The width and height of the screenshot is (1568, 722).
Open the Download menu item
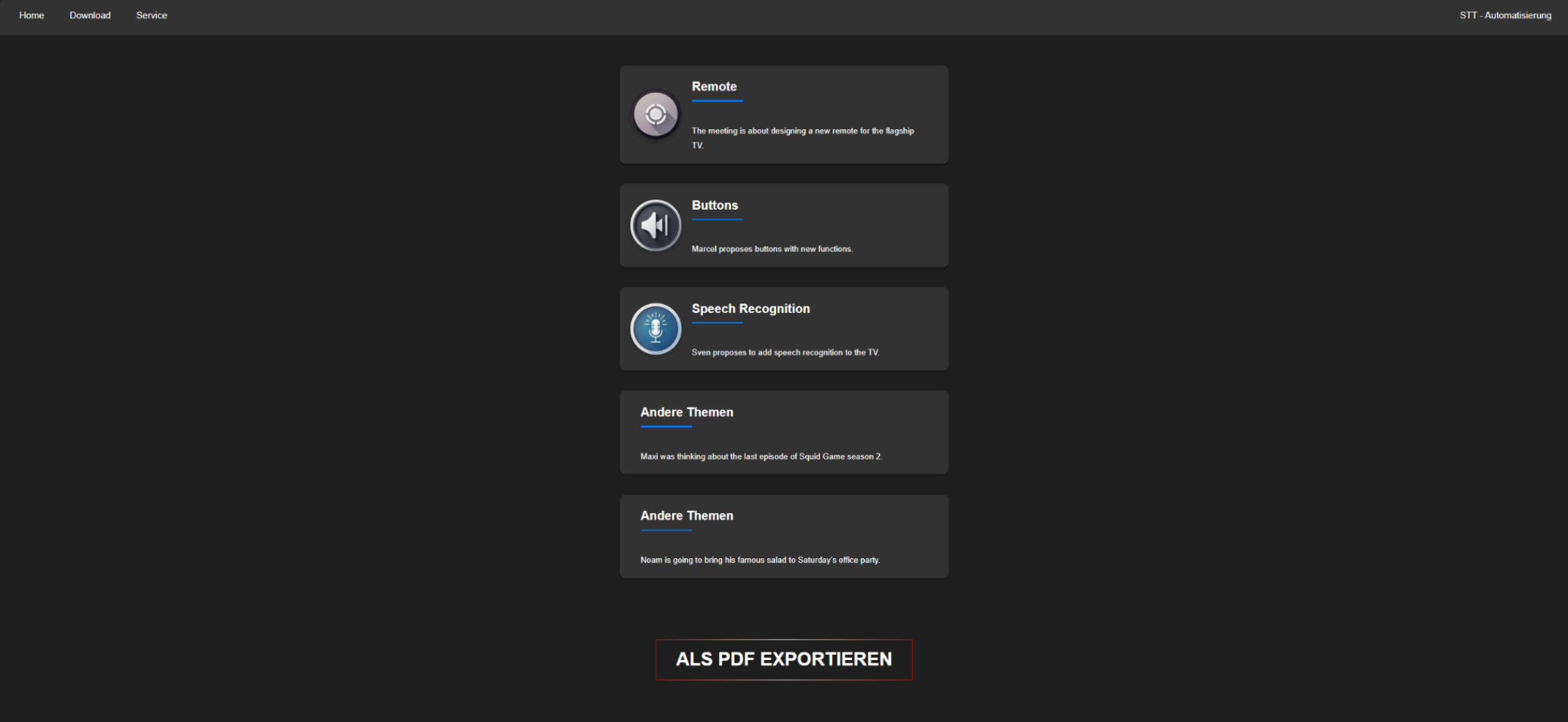tap(90, 15)
